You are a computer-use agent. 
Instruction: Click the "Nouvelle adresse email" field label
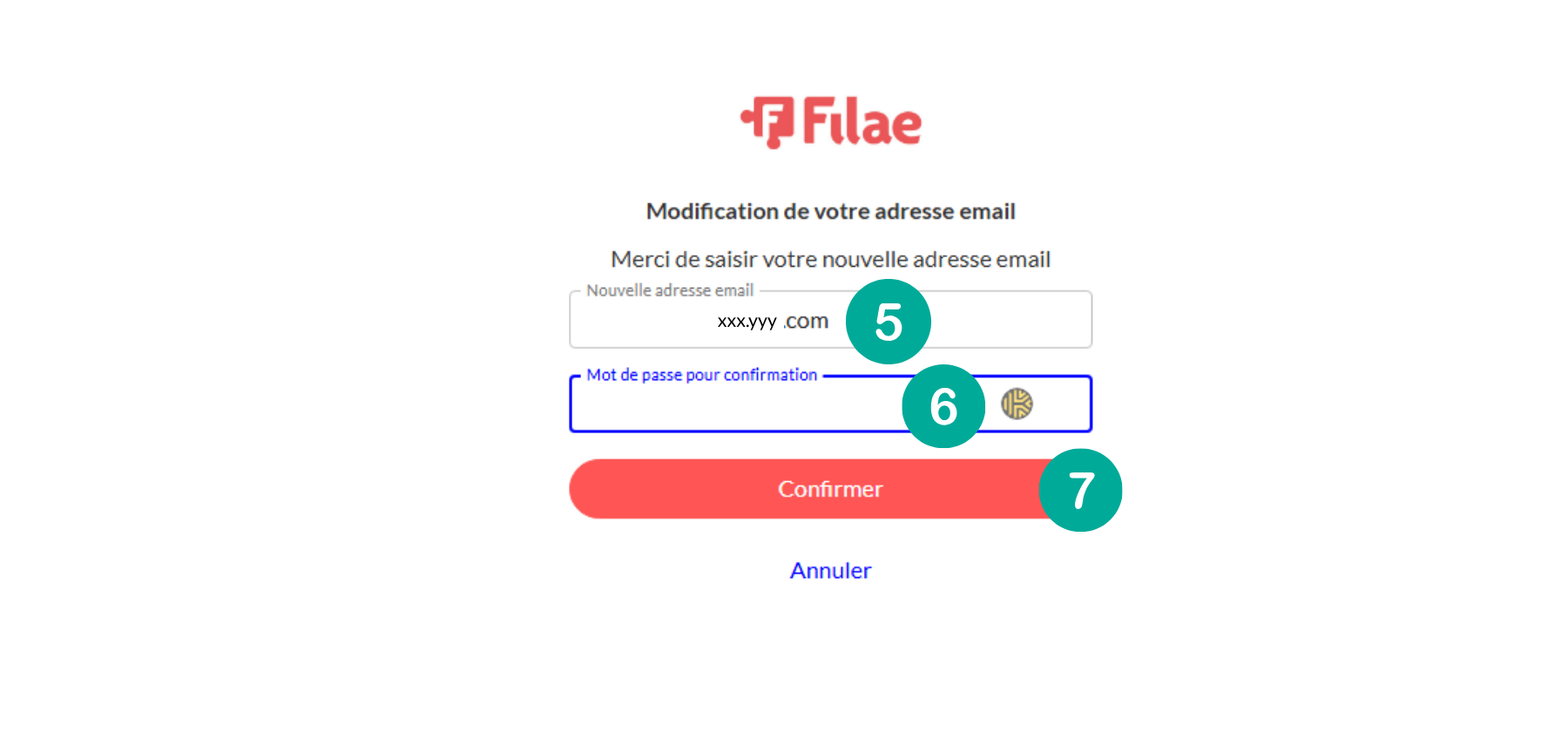point(670,290)
